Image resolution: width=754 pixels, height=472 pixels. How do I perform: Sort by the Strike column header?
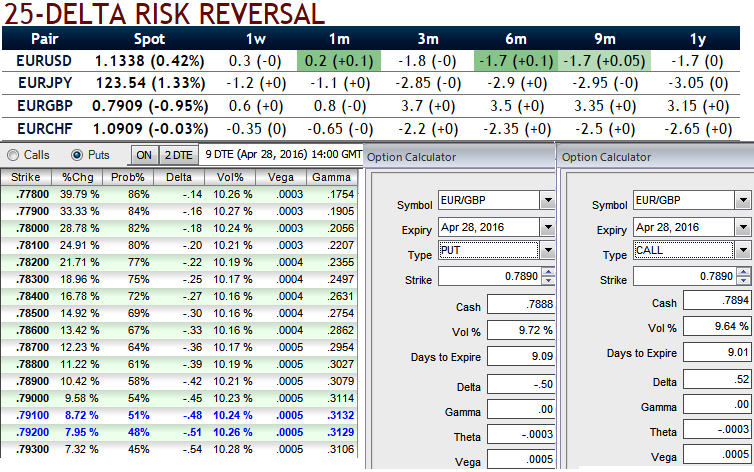tap(27, 177)
